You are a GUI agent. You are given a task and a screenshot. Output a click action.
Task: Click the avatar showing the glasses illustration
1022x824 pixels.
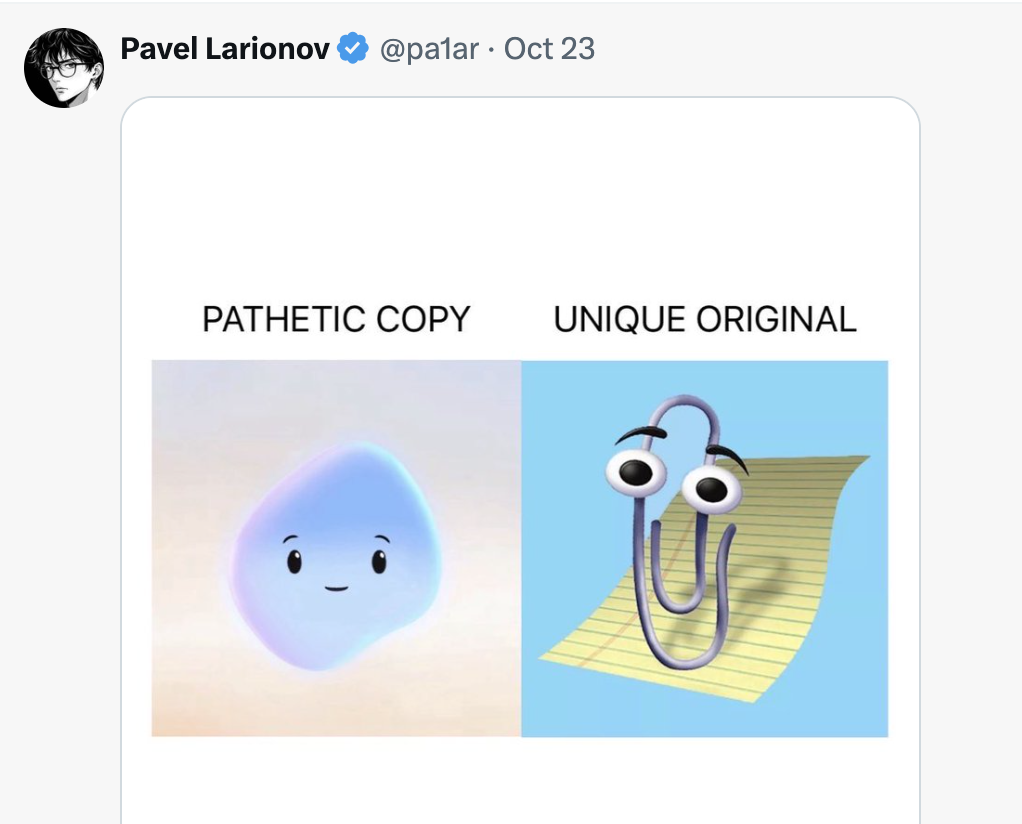pyautogui.click(x=63, y=63)
